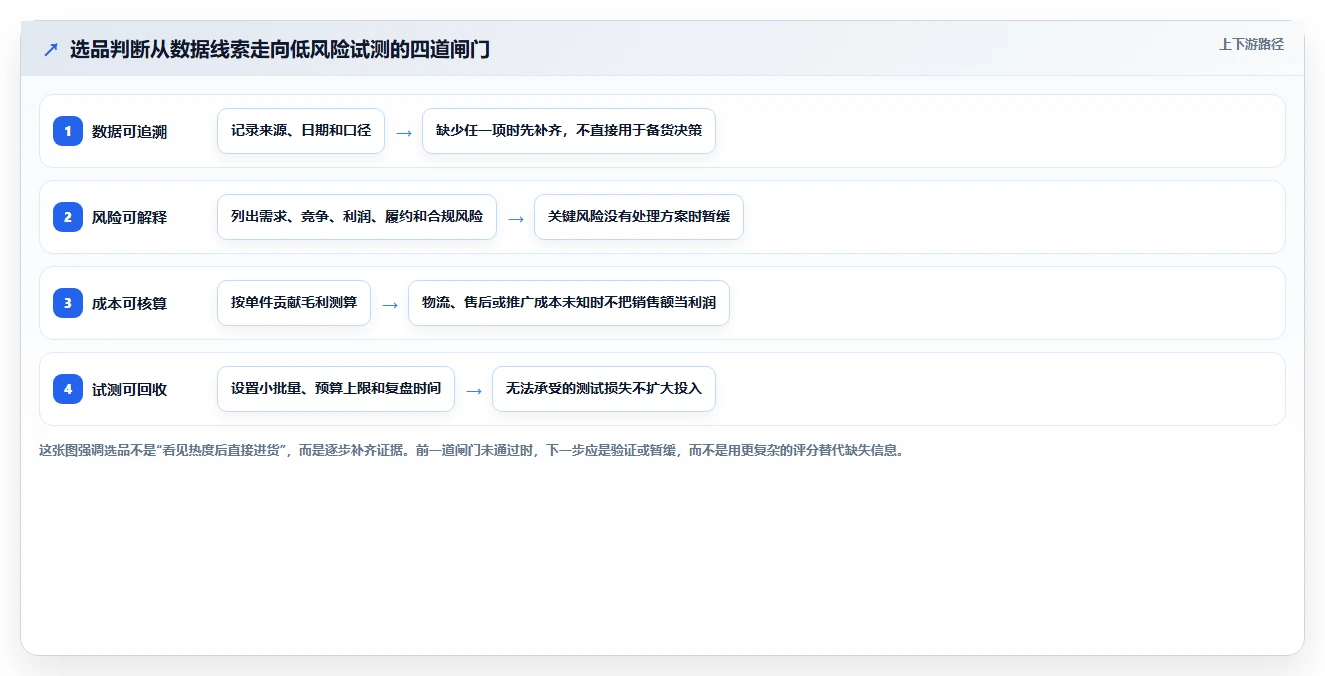
Task: Click the 关键风险没有处理方案时暂缓 box
Action: [639, 217]
